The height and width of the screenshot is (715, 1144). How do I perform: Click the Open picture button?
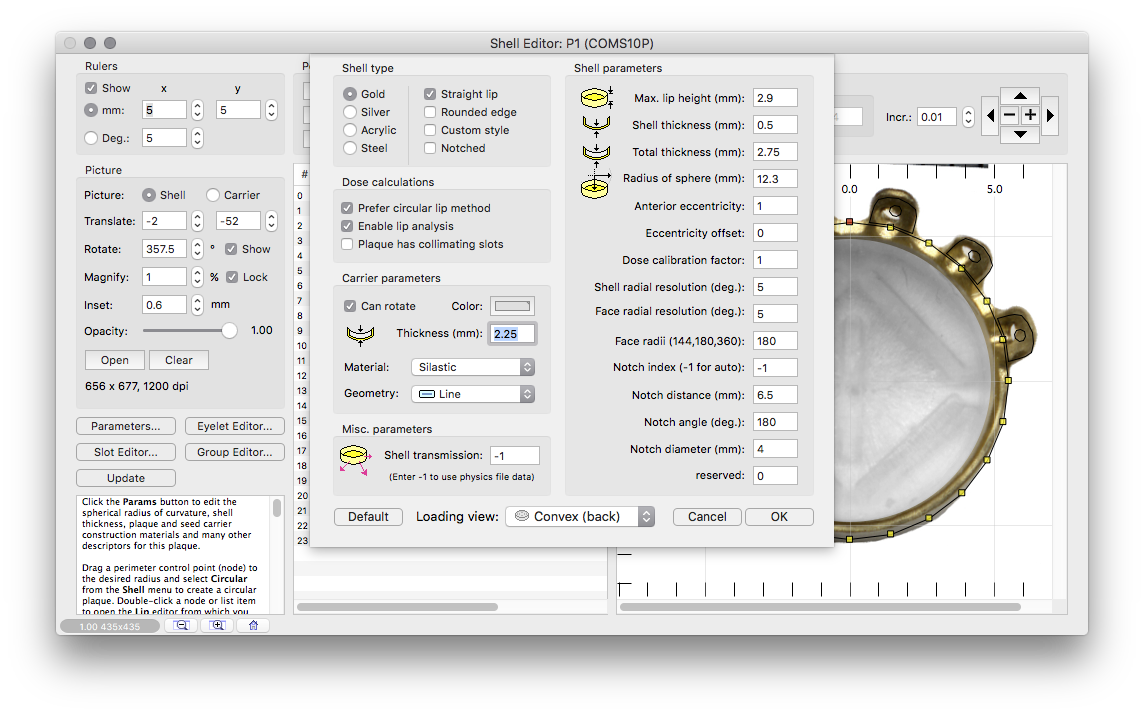click(x=115, y=360)
